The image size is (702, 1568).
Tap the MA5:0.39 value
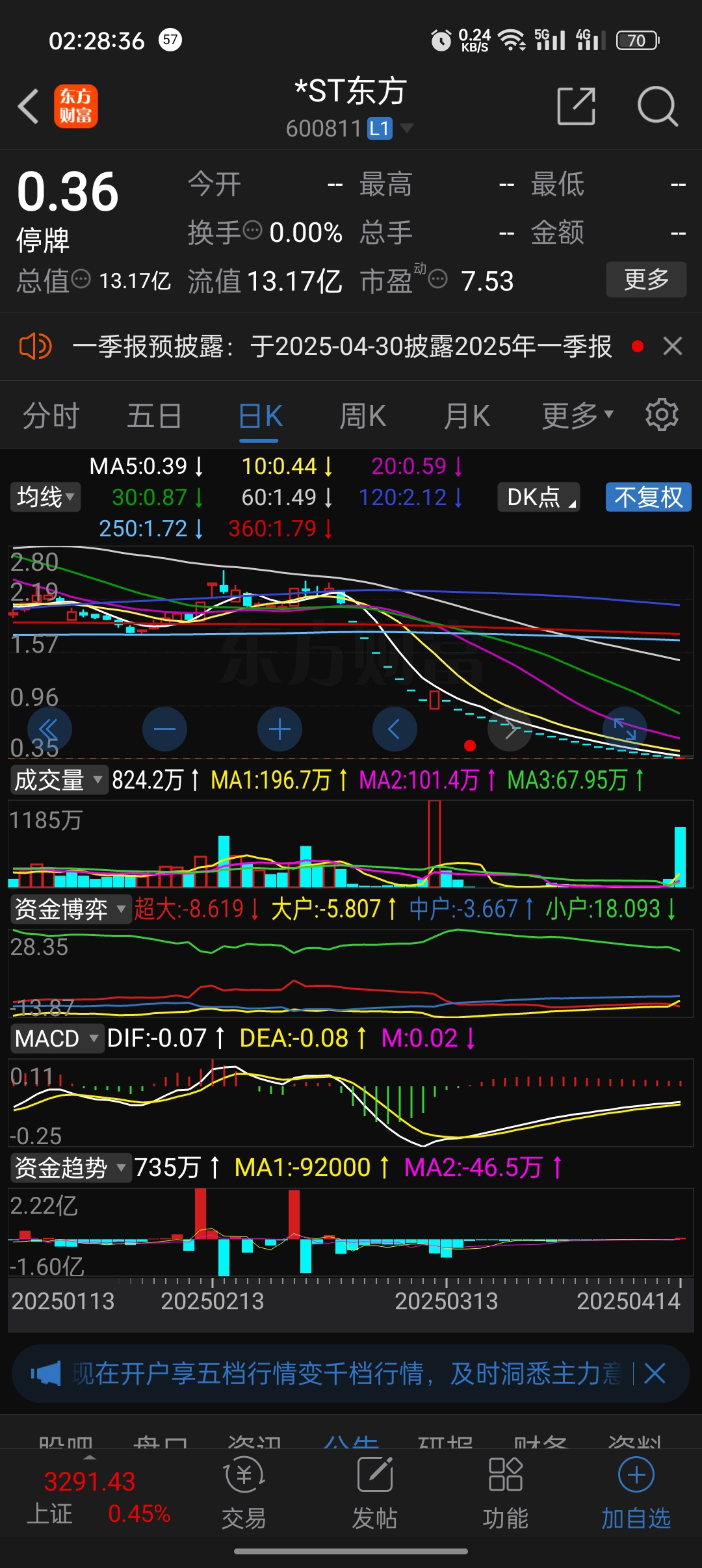(147, 466)
